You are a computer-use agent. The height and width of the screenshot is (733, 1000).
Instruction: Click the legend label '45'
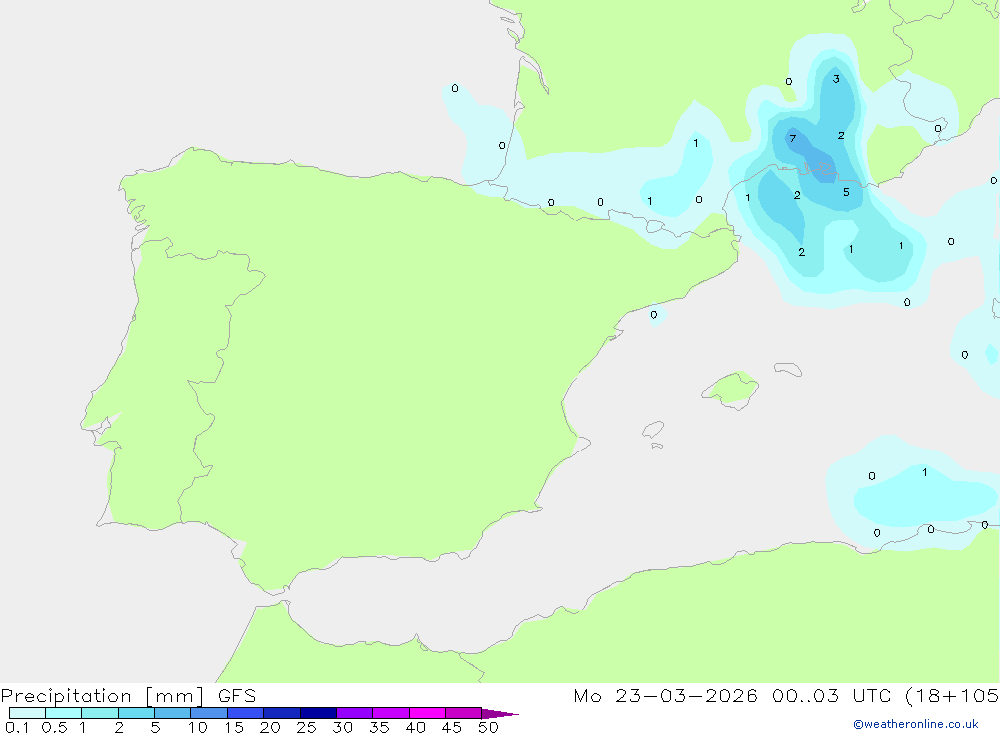pyautogui.click(x=452, y=727)
